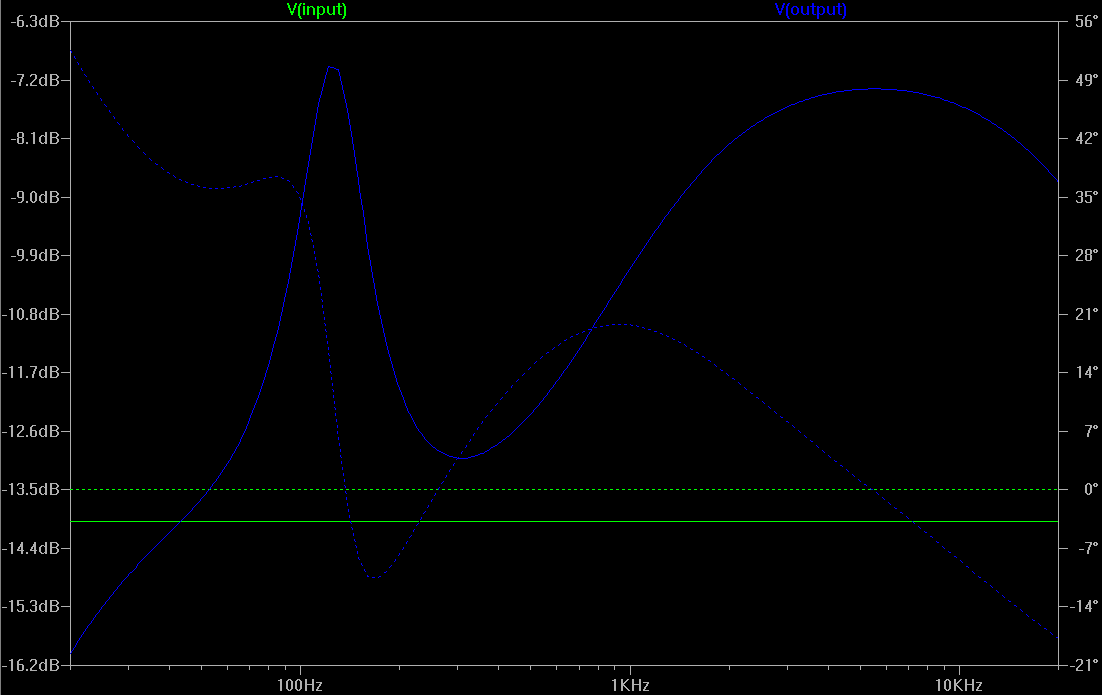1102x695 pixels.
Task: Click the 1KHz frequency axis label
Action: pos(629,685)
